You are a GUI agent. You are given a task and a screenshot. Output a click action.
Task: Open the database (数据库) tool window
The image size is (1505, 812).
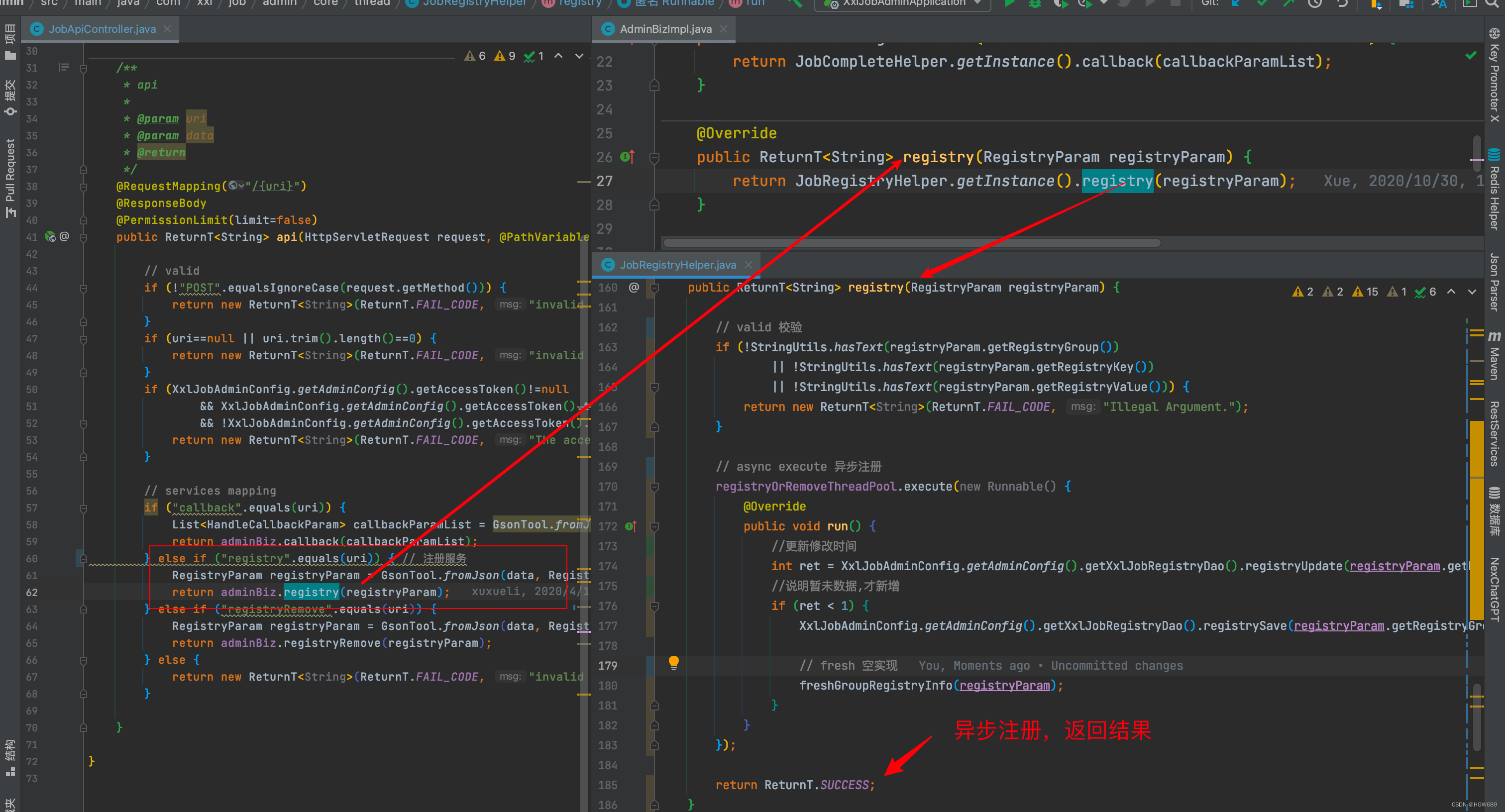[1494, 511]
